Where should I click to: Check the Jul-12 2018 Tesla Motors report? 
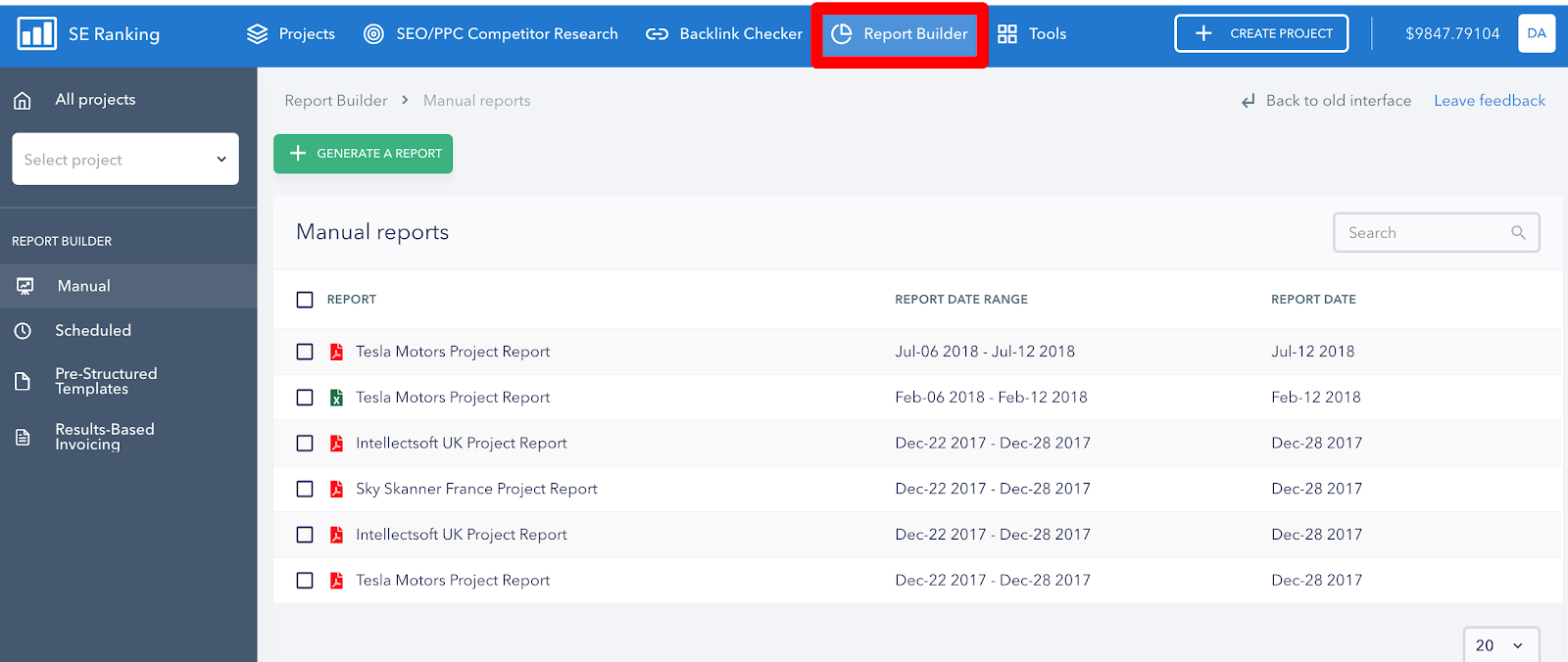tap(305, 352)
